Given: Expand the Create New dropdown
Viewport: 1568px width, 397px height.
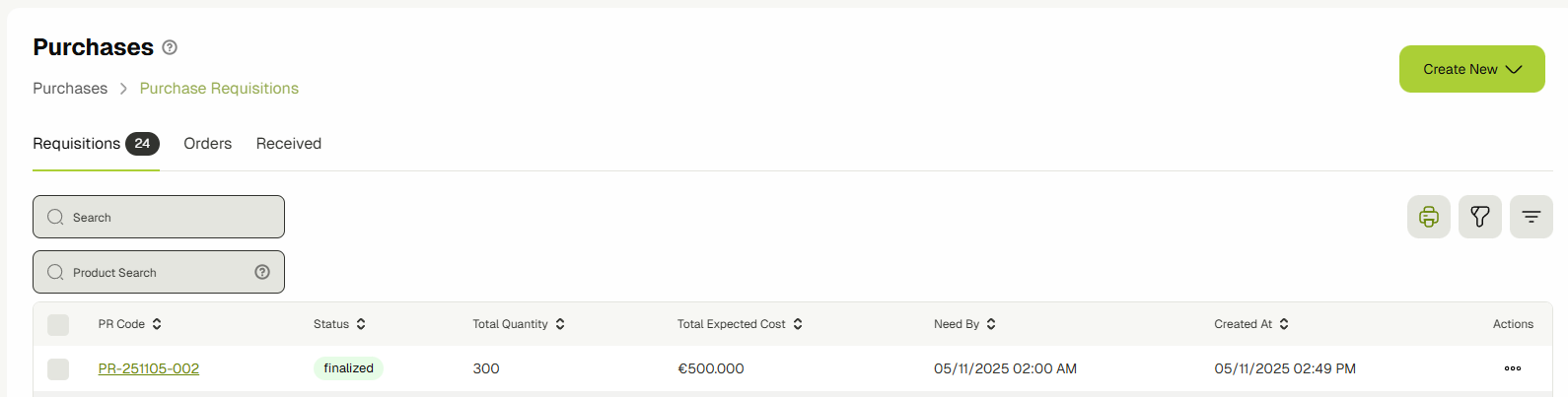Looking at the screenshot, I should tap(1471, 69).
